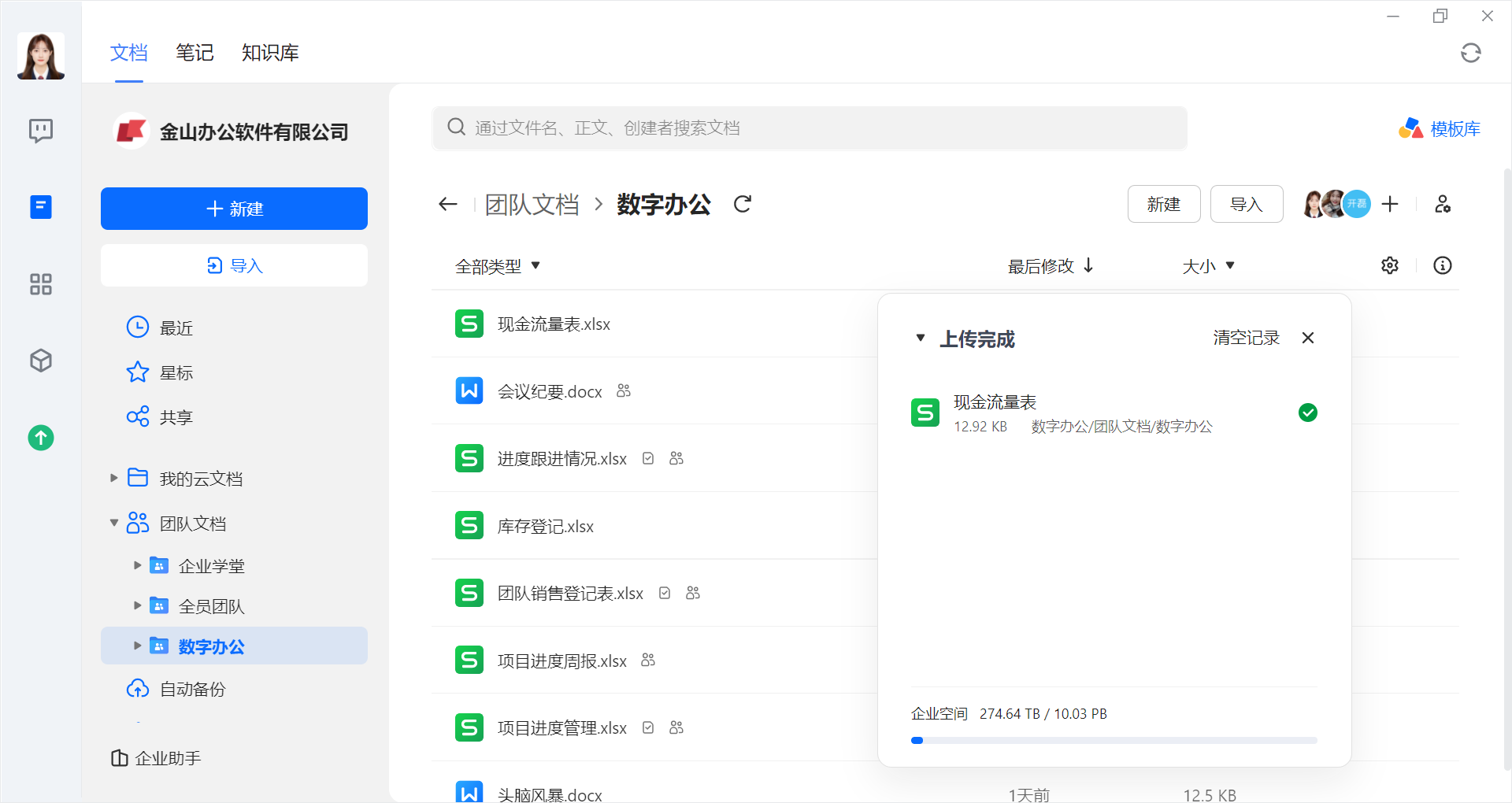Click the 团队文档 breadcrumb
Image resolution: width=1512 pixels, height=803 pixels.
point(532,205)
